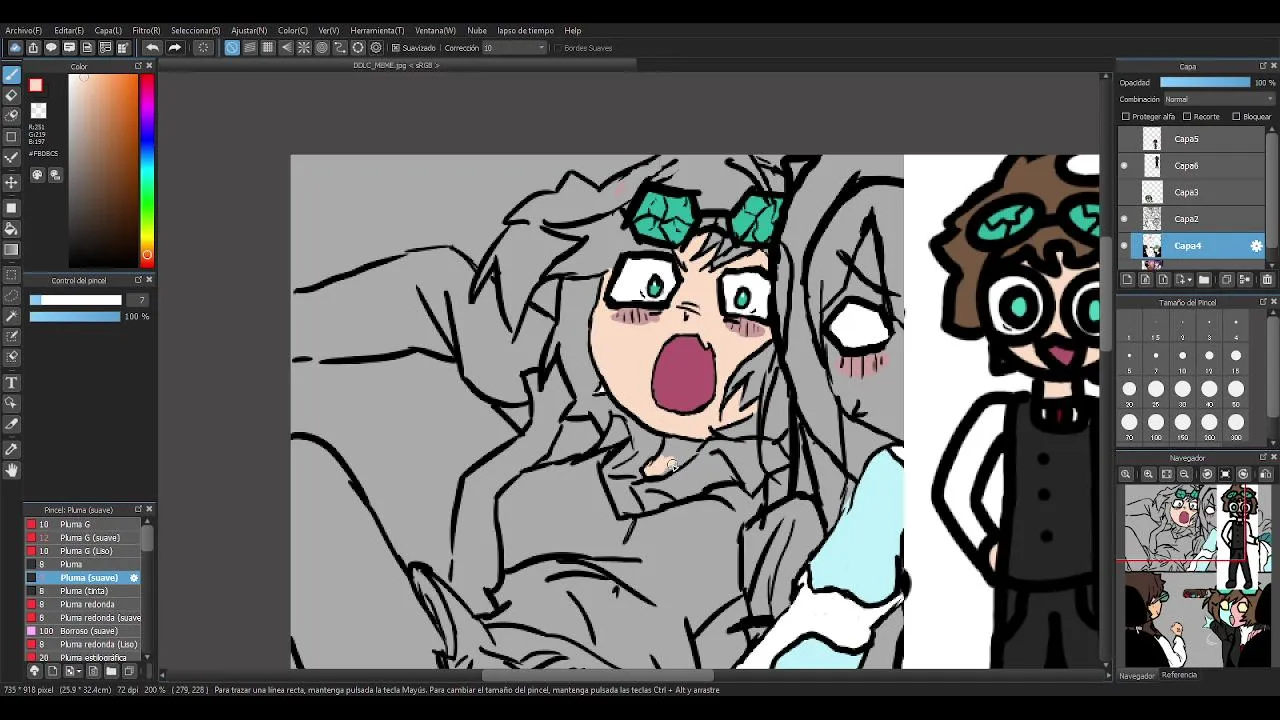Image resolution: width=1280 pixels, height=720 pixels.
Task: Open settings gear for Capa4 layer
Action: tap(1257, 246)
